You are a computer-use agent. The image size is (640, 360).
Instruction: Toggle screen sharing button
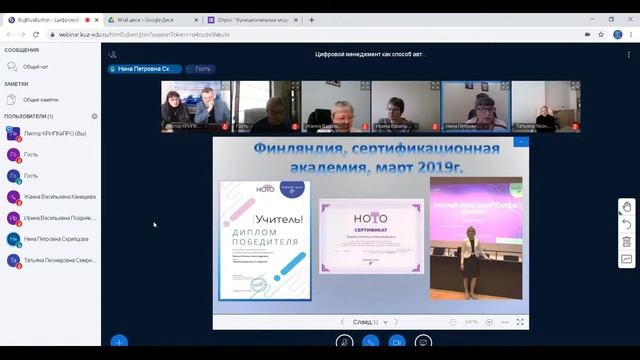tap(423, 341)
